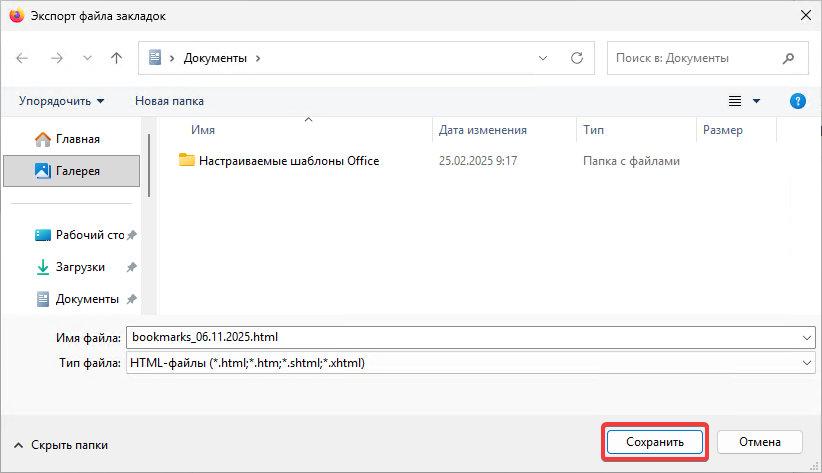
Task: Click the back navigation arrow
Action: click(x=23, y=58)
